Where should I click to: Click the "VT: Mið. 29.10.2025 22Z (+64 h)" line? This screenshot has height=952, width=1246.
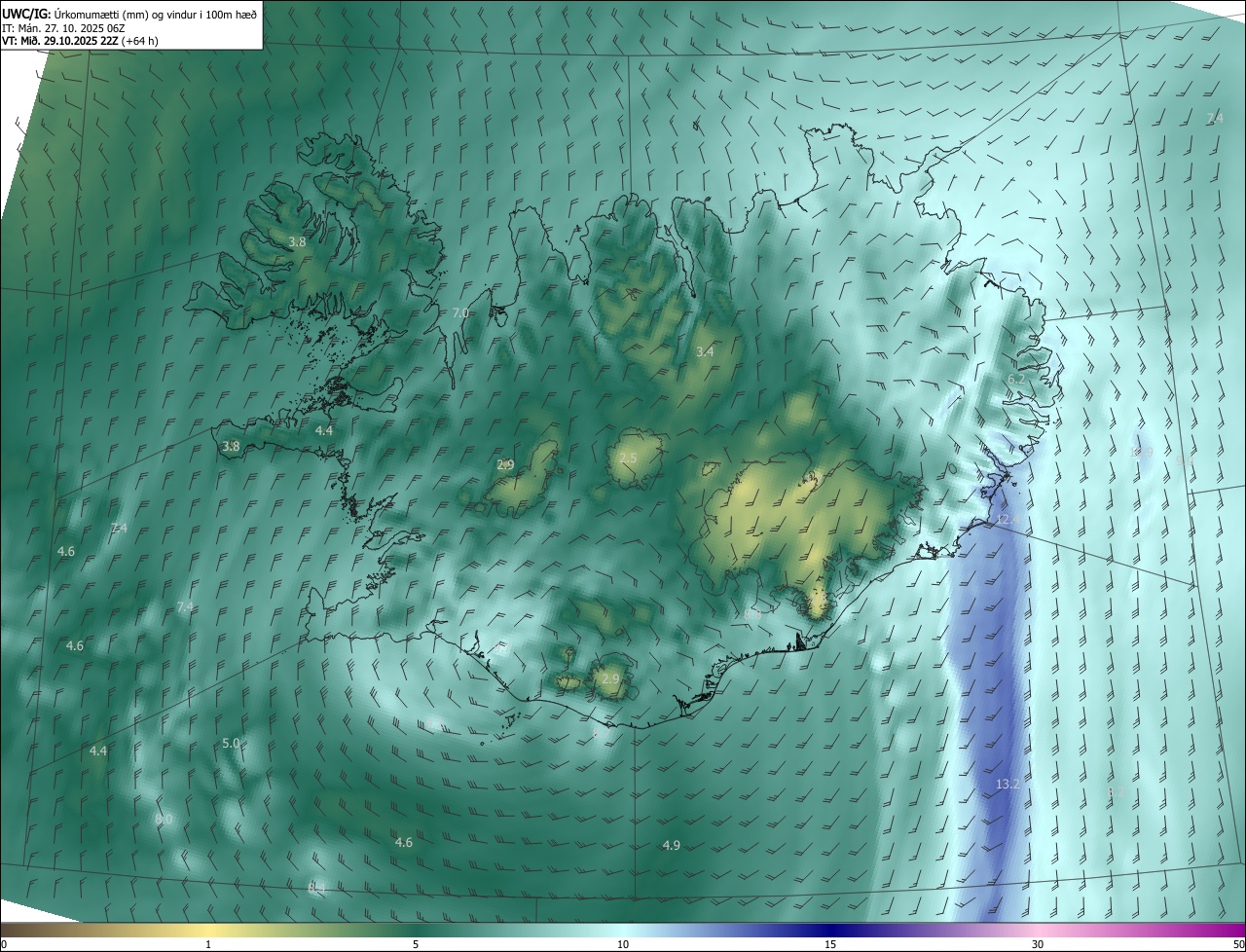81,41
